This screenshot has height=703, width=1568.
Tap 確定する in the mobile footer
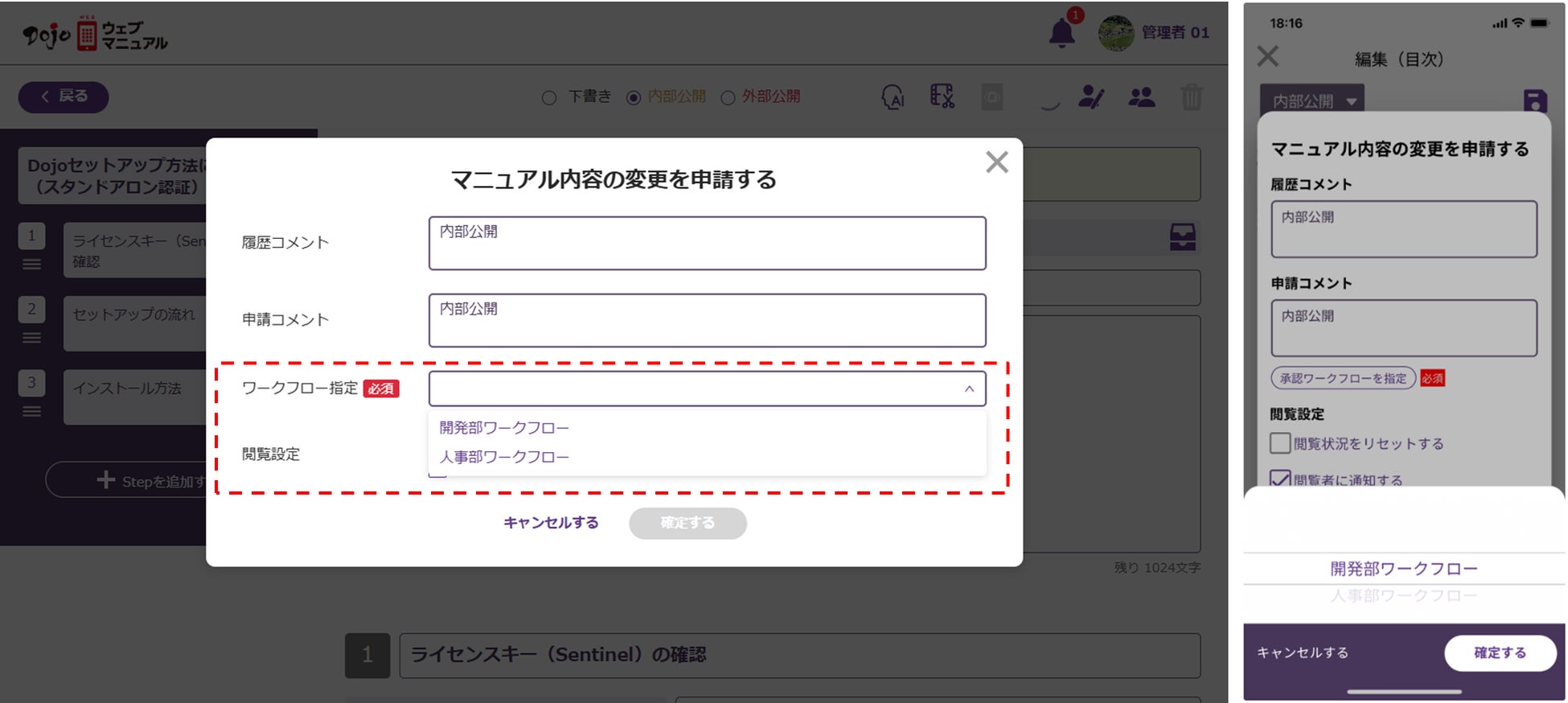1500,653
